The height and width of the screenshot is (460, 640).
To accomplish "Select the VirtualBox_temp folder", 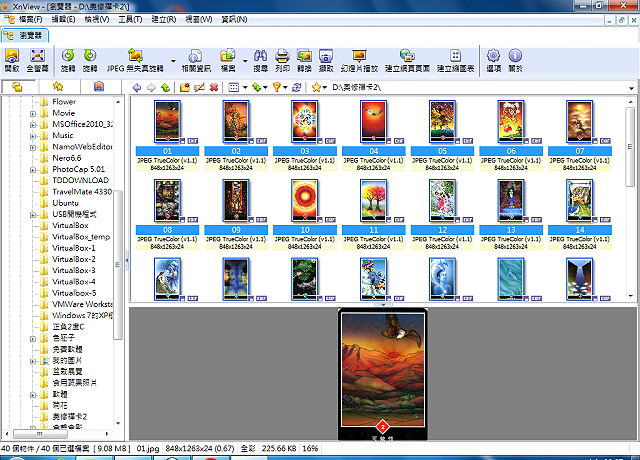I will click(x=81, y=237).
